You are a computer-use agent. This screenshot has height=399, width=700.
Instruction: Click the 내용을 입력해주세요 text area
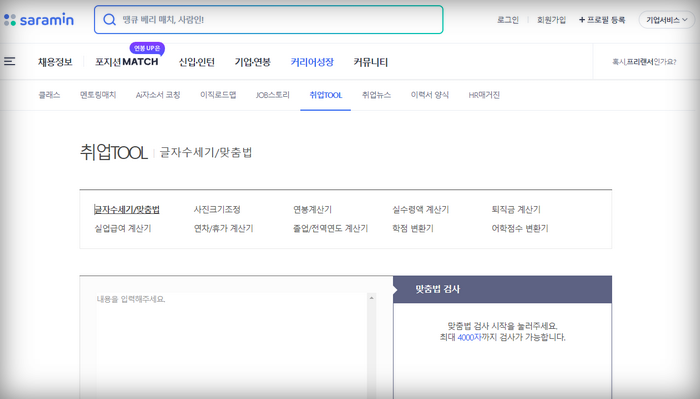coord(232,346)
